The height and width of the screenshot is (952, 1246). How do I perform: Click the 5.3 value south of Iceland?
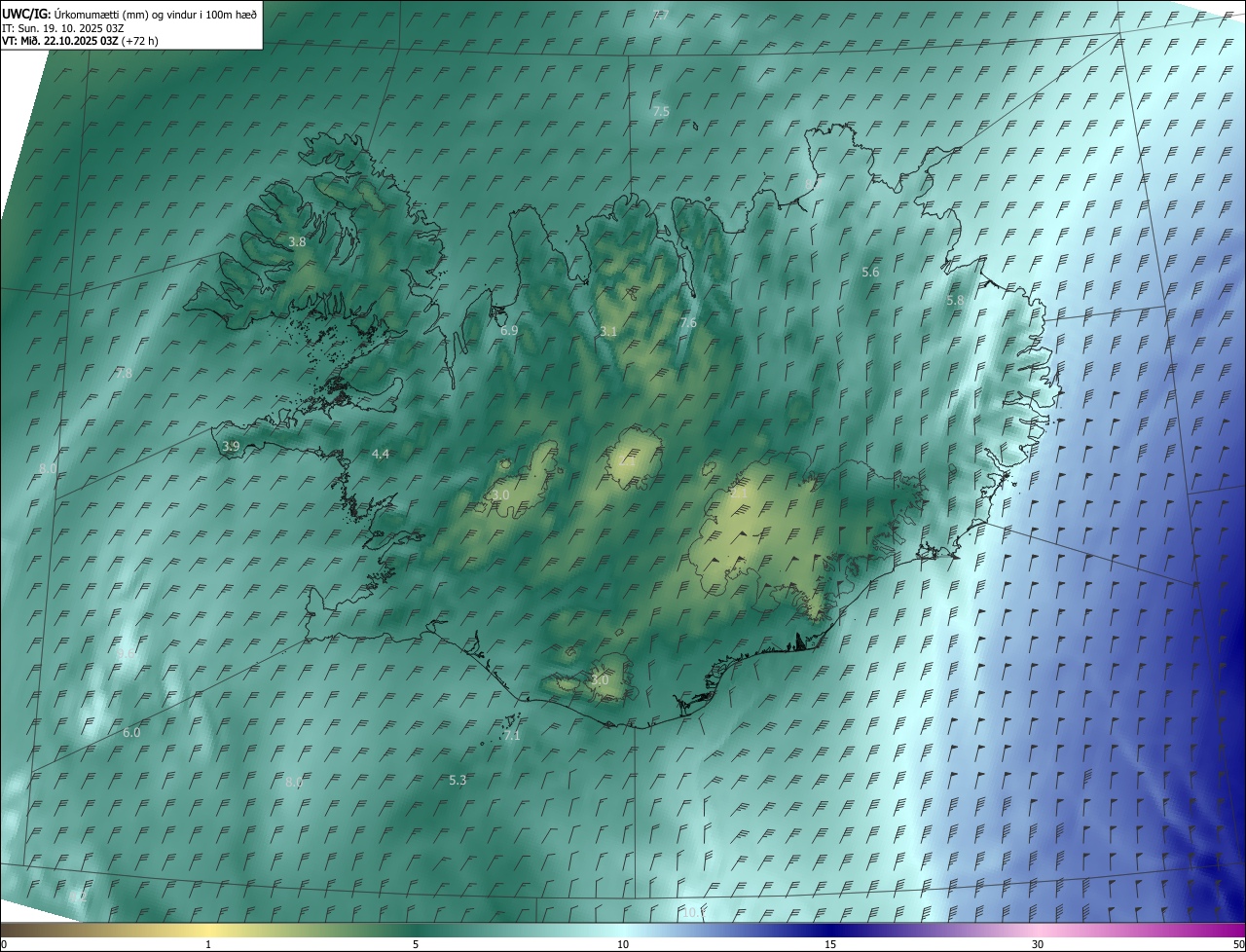(x=458, y=781)
